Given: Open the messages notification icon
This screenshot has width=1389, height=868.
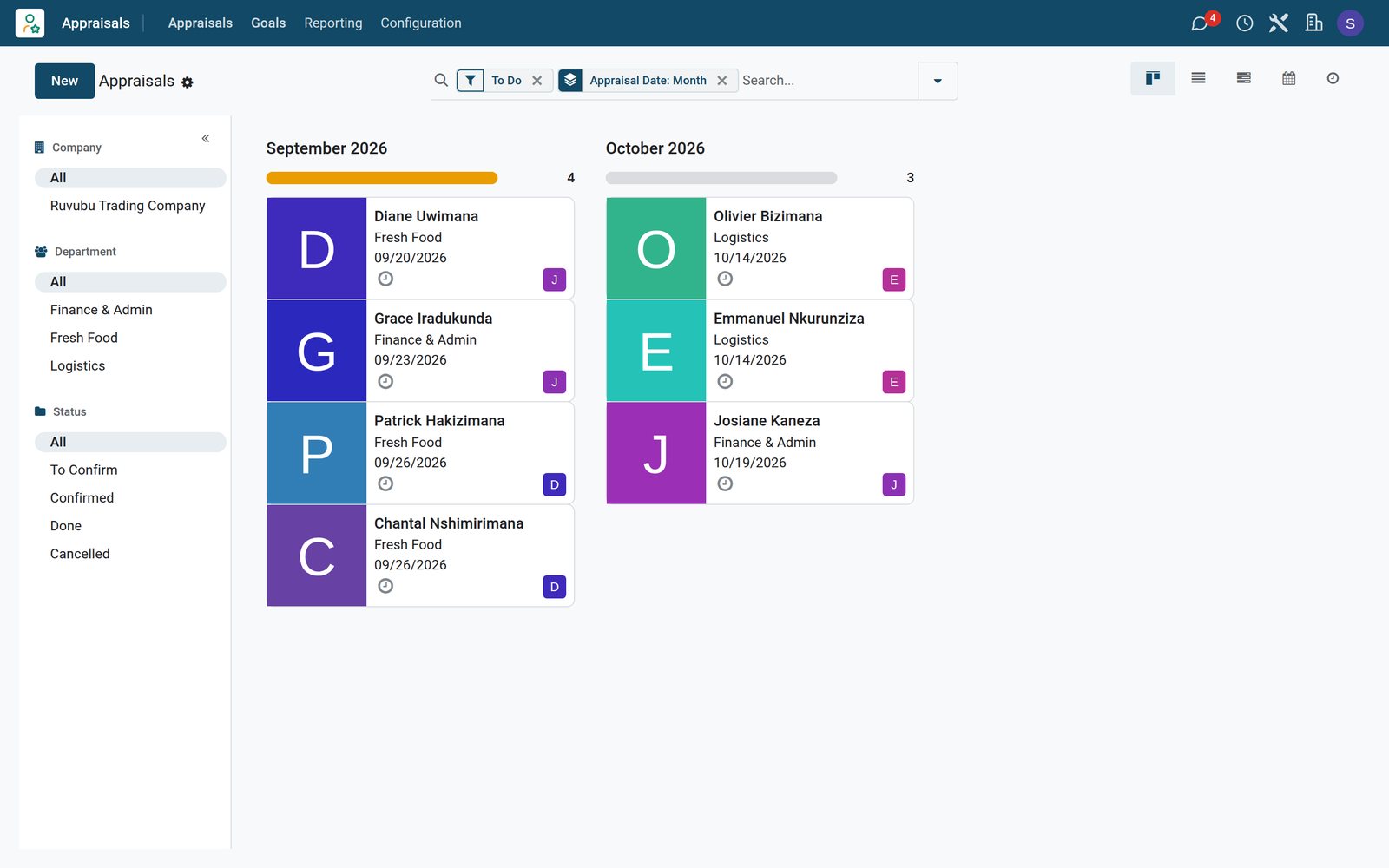Looking at the screenshot, I should click(x=1200, y=23).
